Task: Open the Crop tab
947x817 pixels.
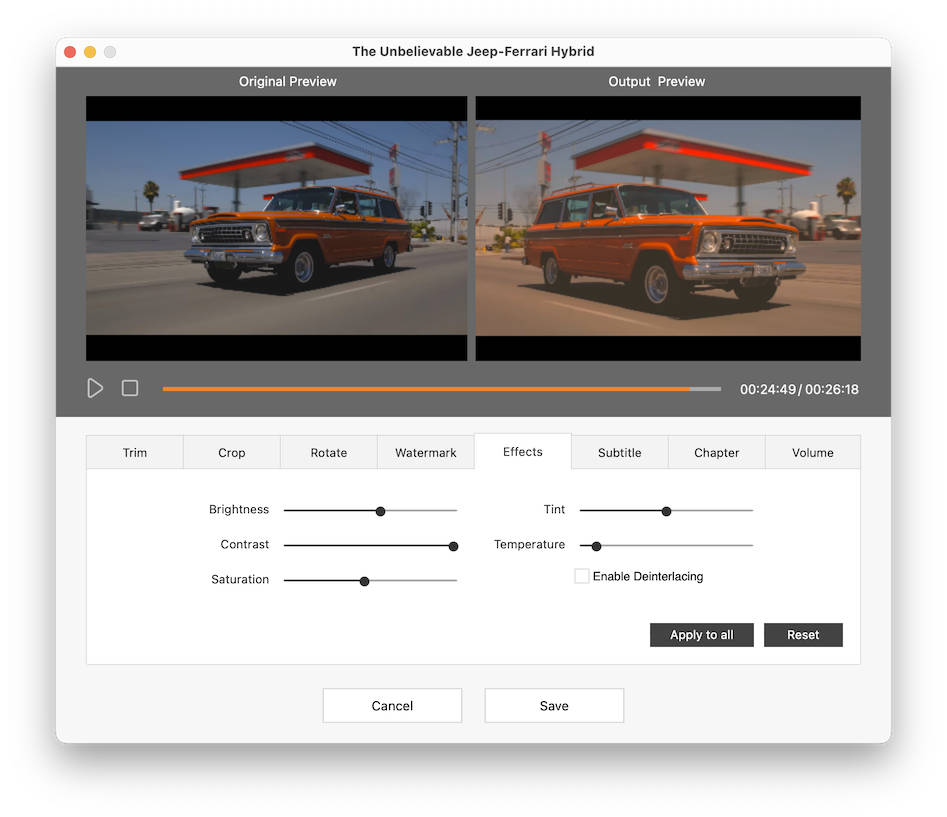Action: (232, 453)
